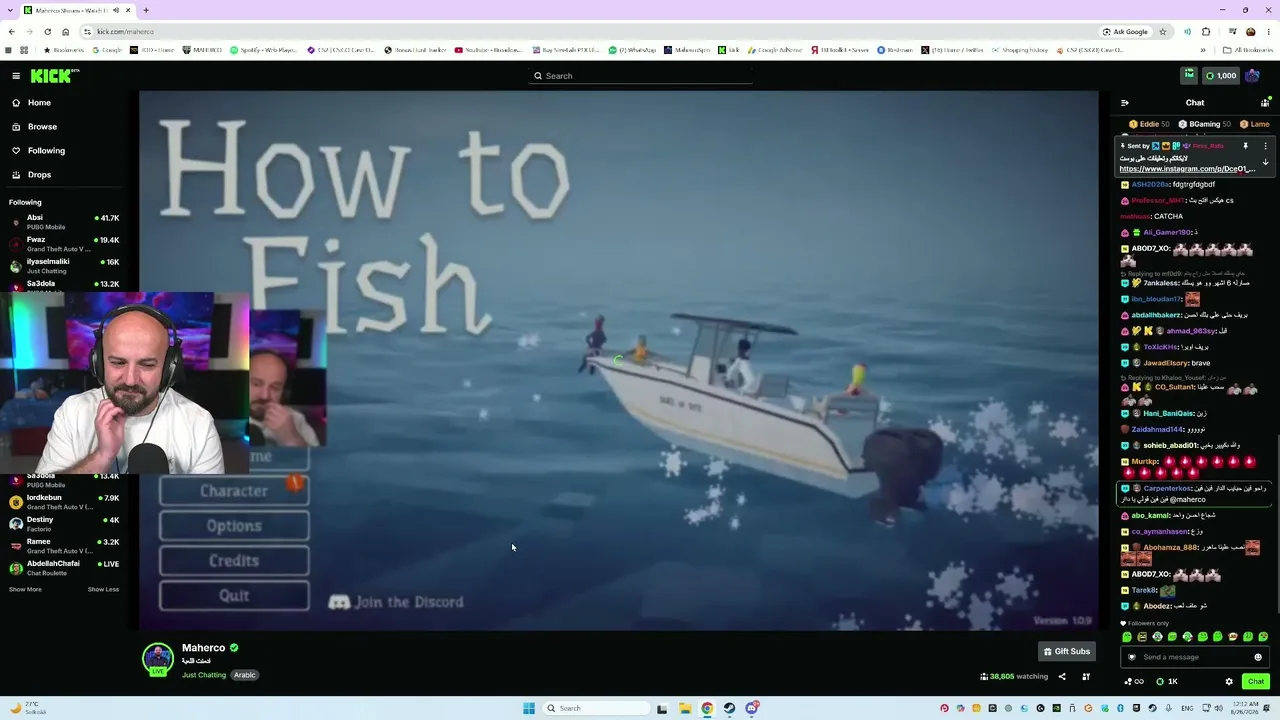Click the 1,000 KICKs balance button

[x=1221, y=76]
